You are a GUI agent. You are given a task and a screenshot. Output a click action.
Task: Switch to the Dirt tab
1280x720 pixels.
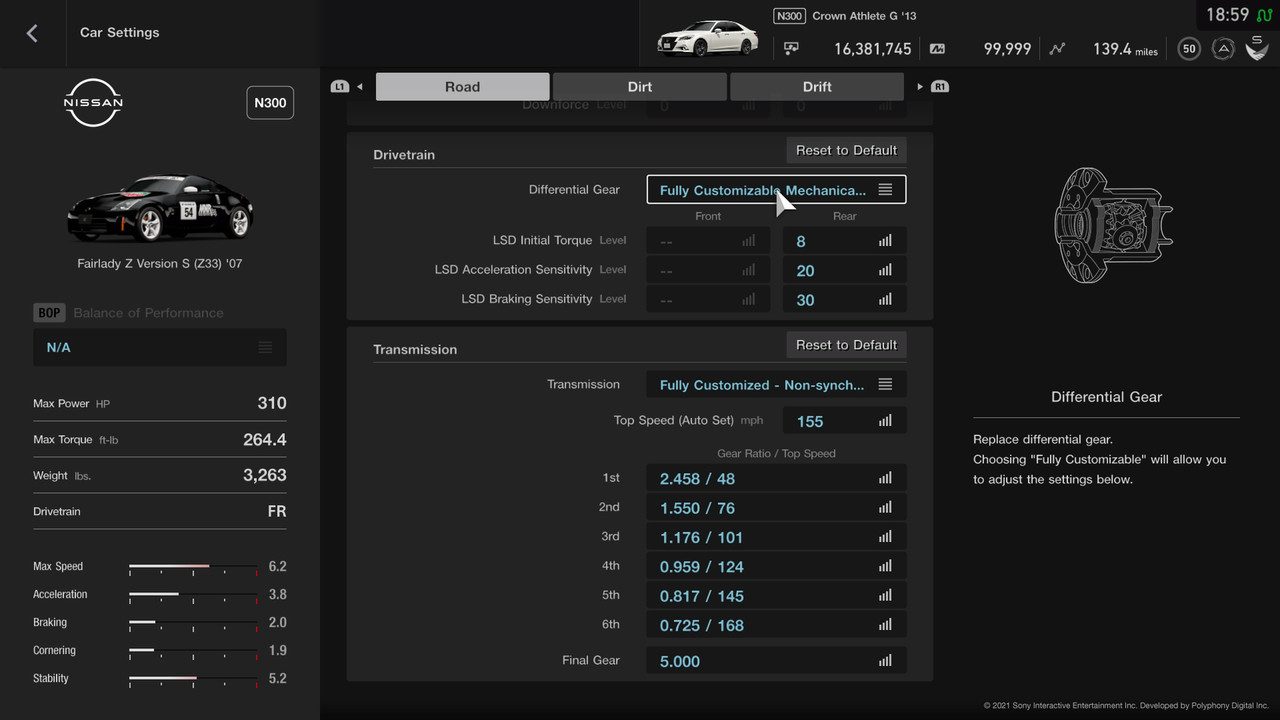(640, 87)
